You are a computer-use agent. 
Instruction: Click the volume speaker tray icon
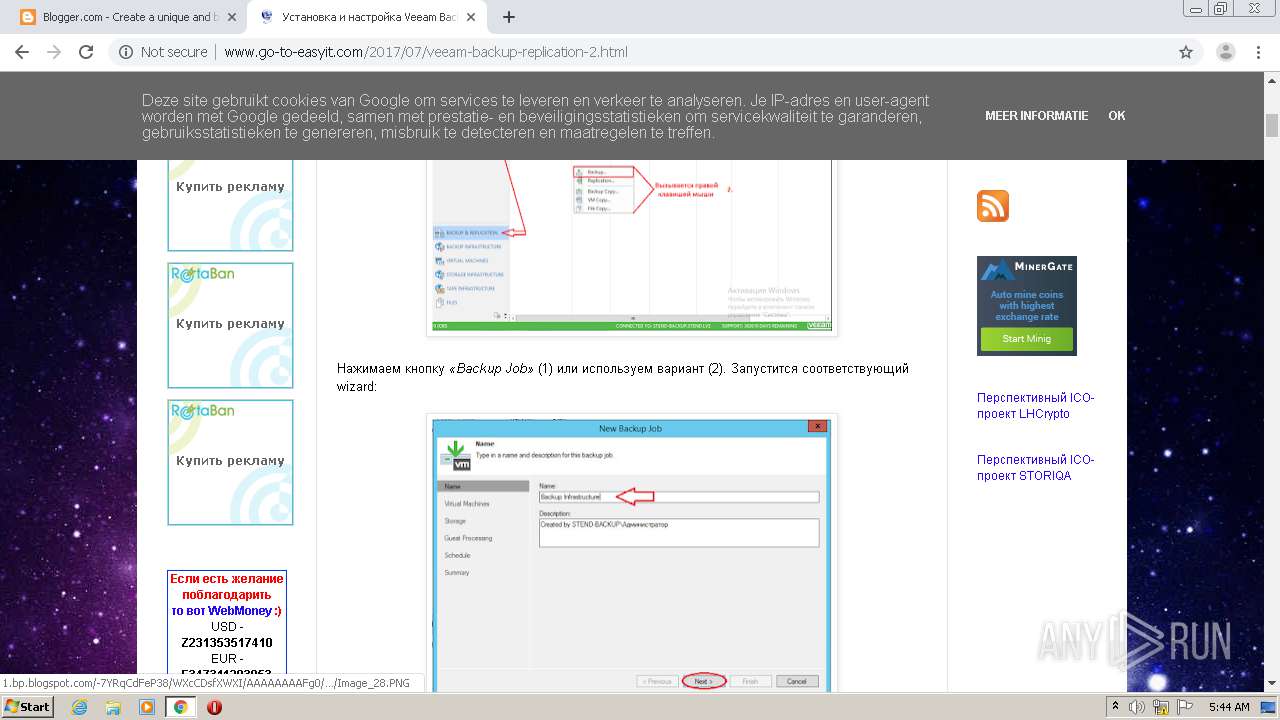click(1137, 707)
